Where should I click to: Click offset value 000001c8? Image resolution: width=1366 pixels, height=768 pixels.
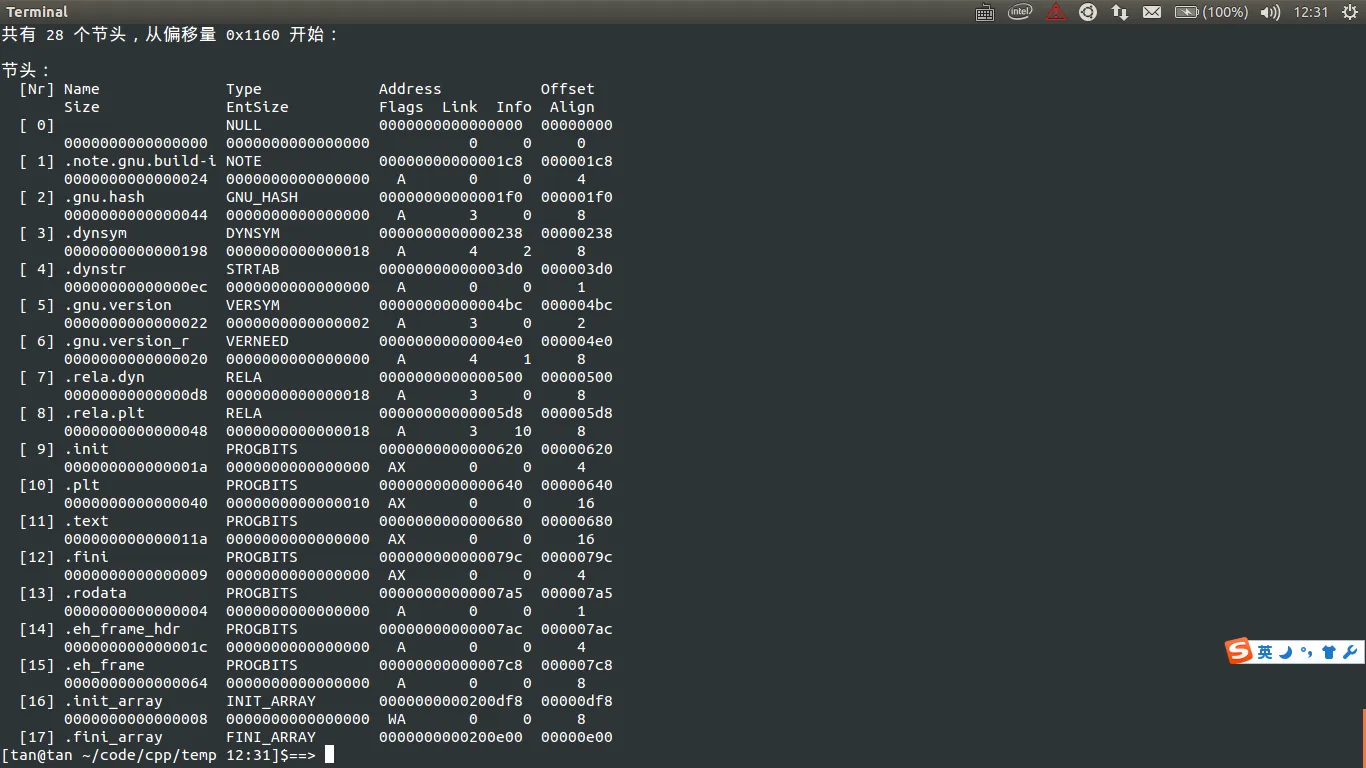coord(577,161)
